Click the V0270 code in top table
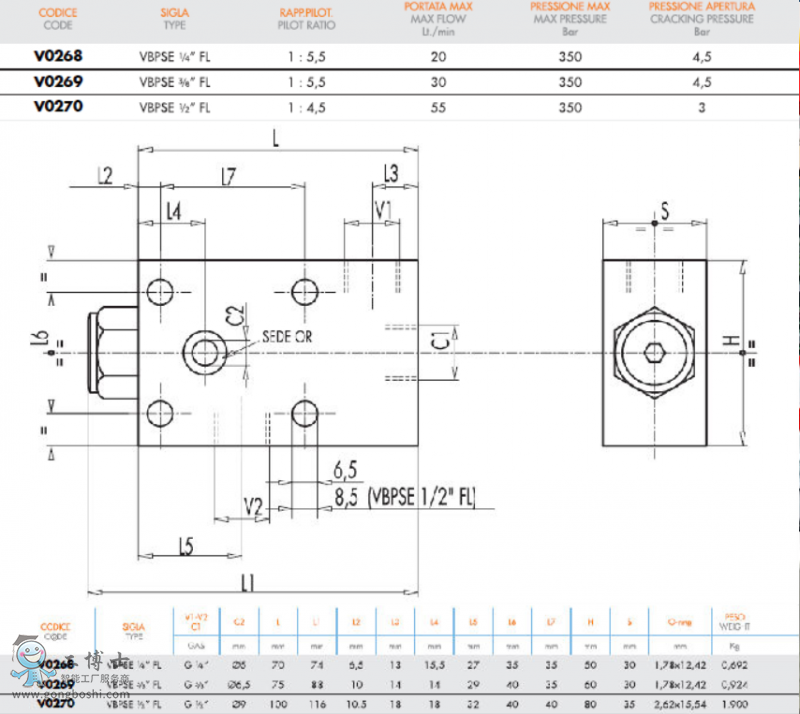 pos(58,107)
